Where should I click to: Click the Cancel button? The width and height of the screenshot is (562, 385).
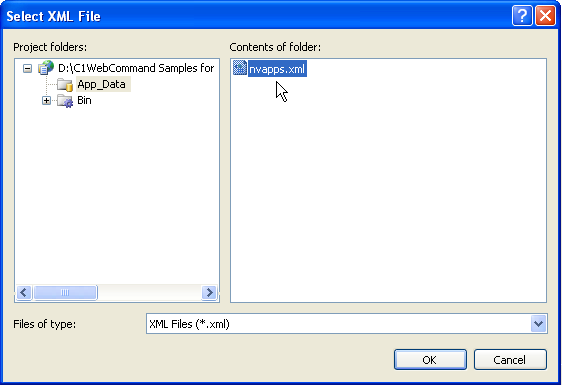tap(510, 360)
